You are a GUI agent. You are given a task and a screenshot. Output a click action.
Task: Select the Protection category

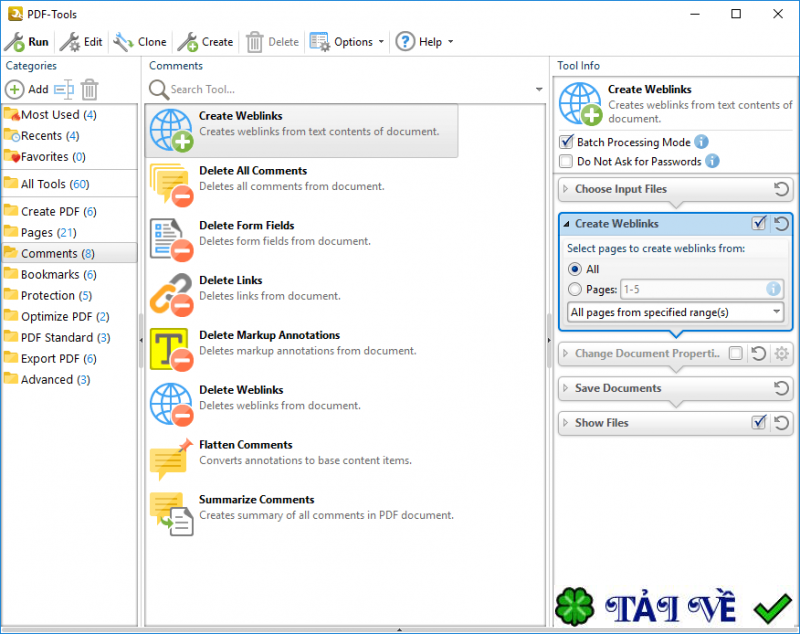[x=69, y=295]
